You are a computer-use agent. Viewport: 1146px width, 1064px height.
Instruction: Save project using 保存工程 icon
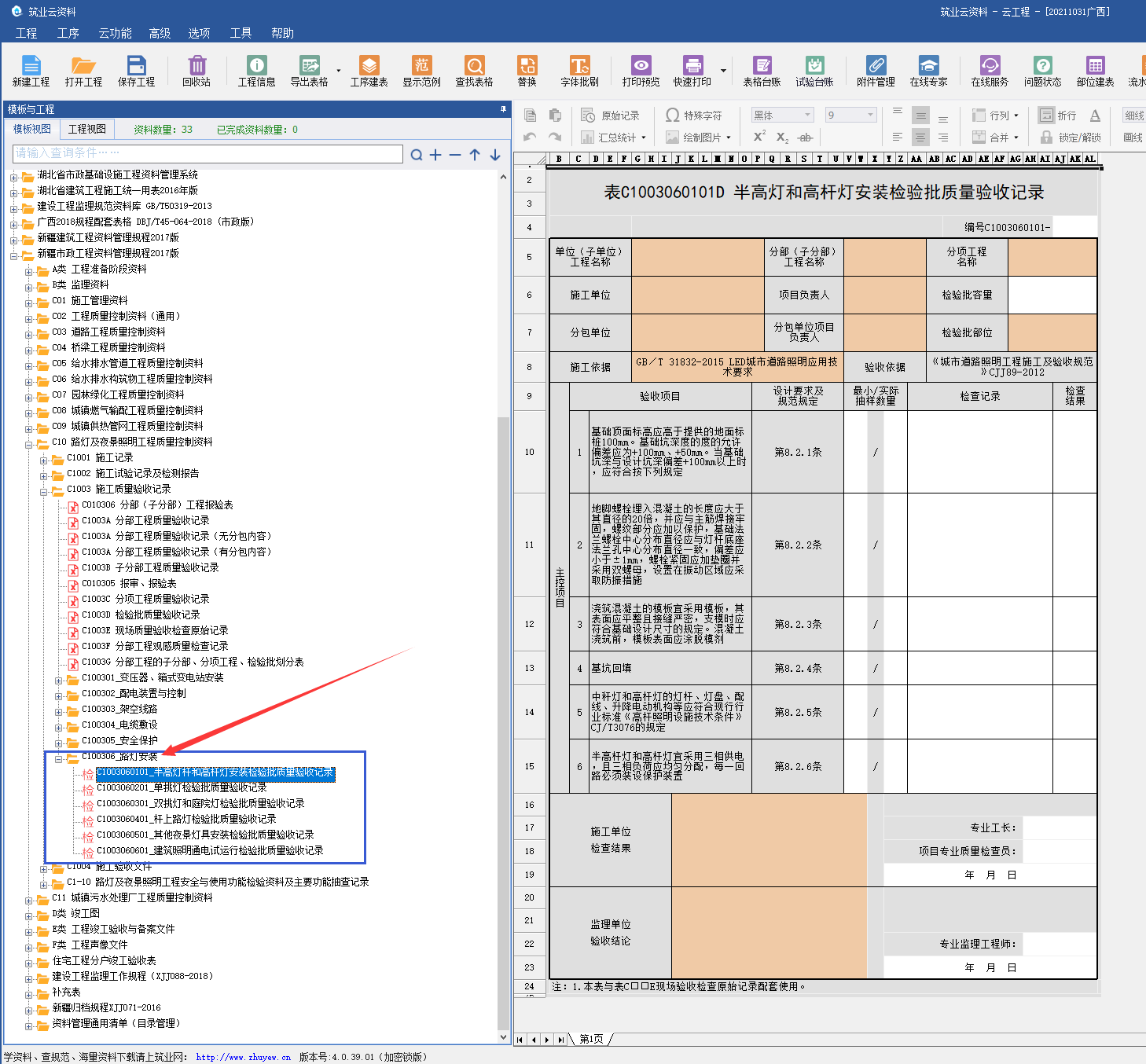tap(137, 71)
